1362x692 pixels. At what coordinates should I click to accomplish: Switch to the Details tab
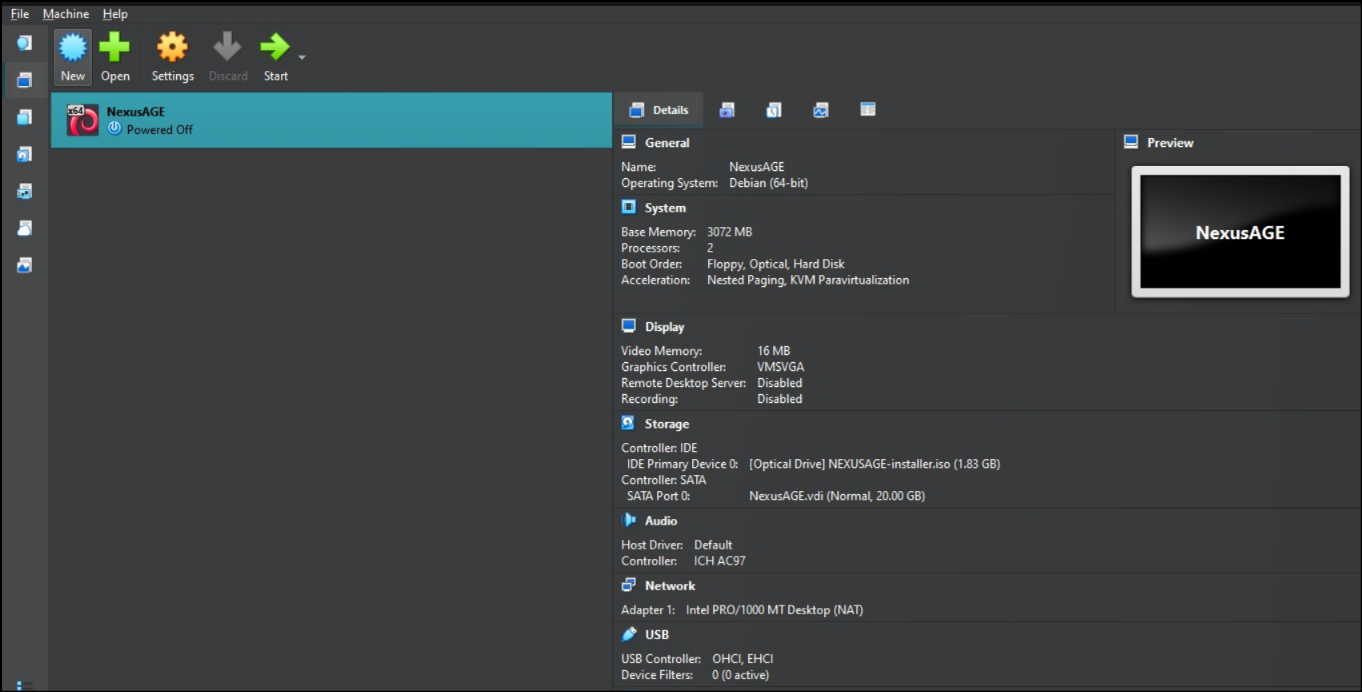point(659,110)
